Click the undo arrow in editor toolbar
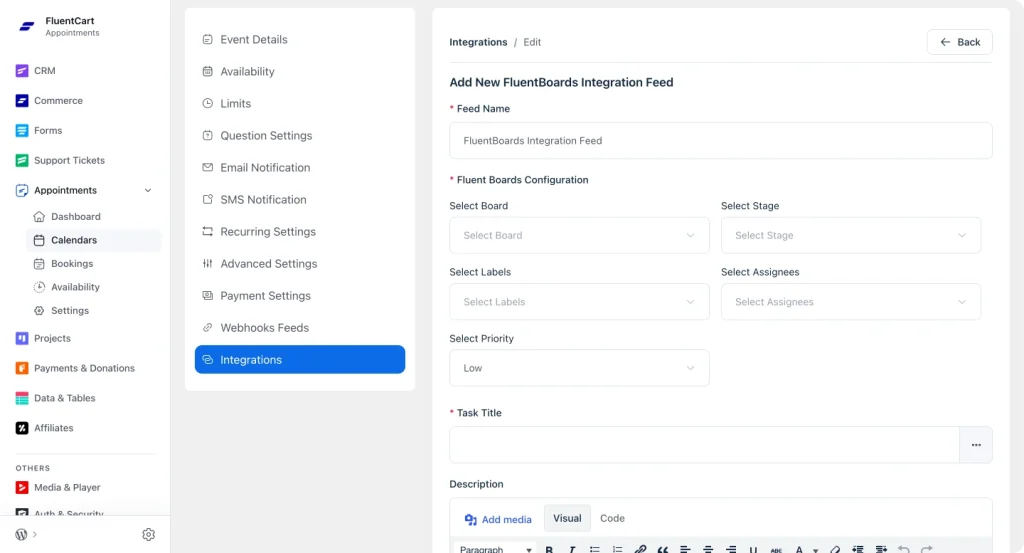 [904, 549]
